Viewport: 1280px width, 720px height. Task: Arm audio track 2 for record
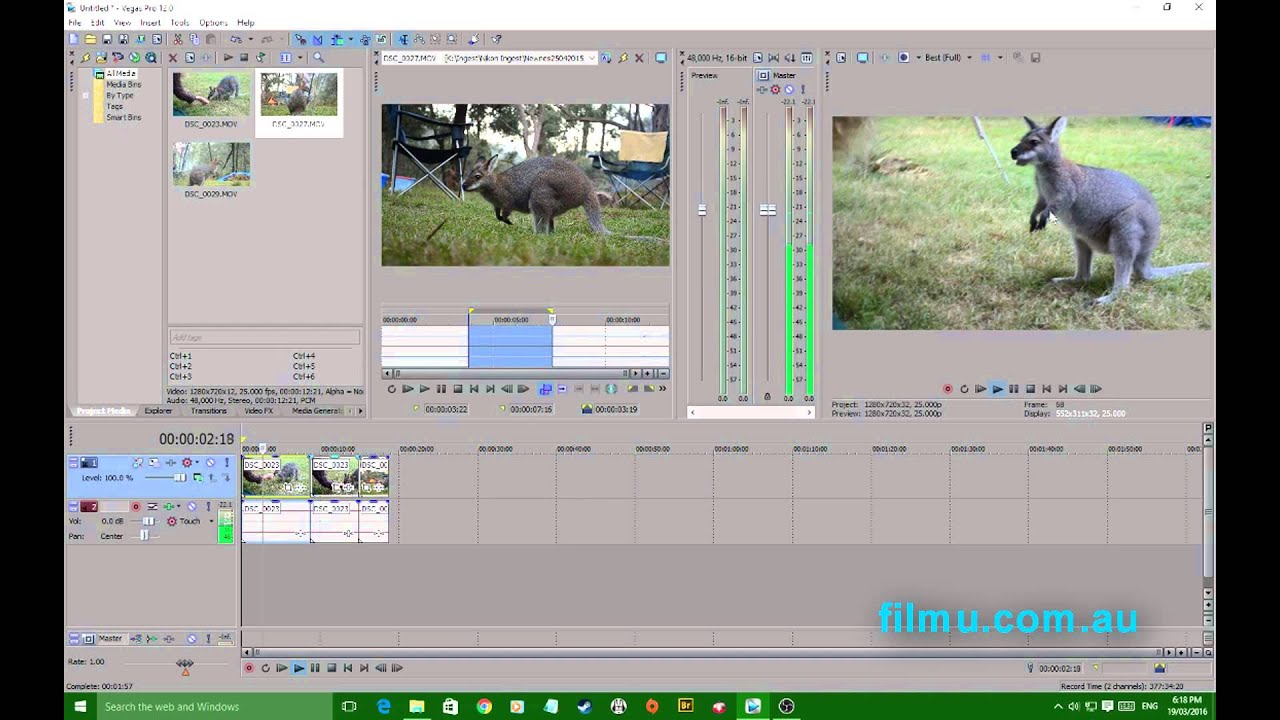(136, 507)
